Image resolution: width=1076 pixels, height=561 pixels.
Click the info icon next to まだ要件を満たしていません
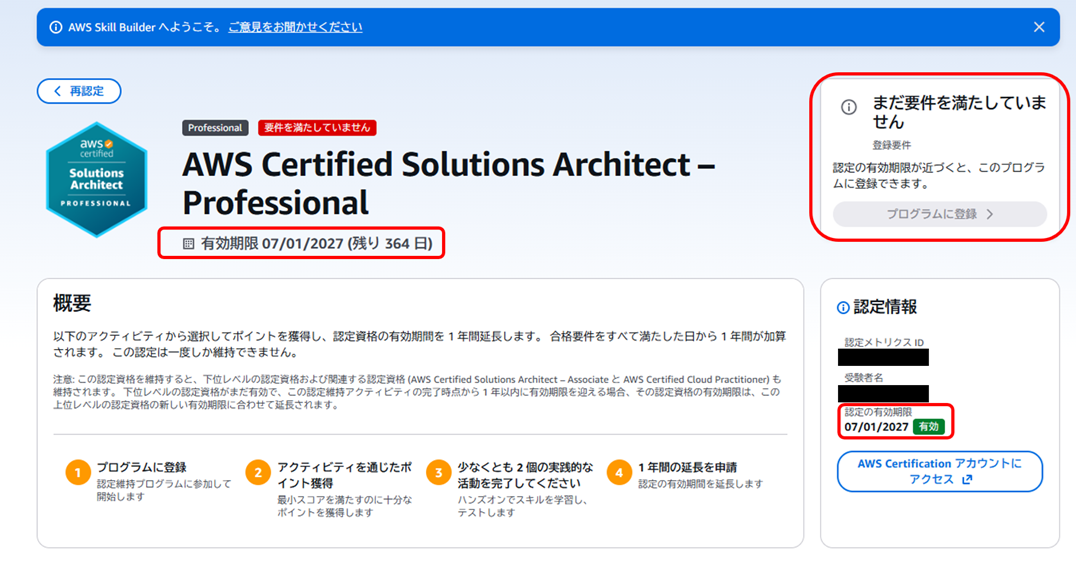849,107
